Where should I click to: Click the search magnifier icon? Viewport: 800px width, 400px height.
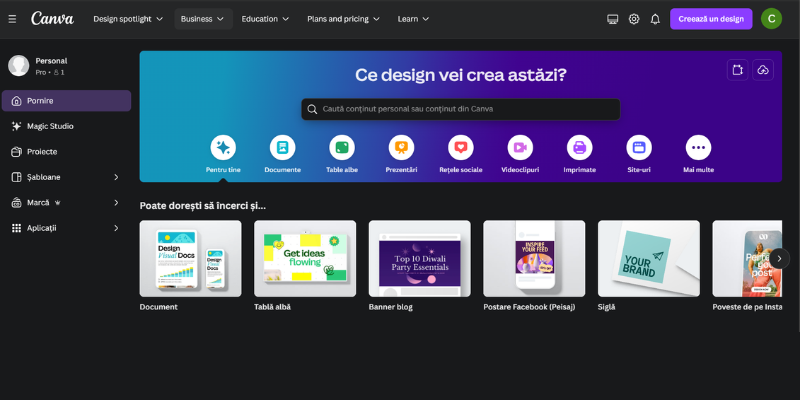tap(312, 109)
